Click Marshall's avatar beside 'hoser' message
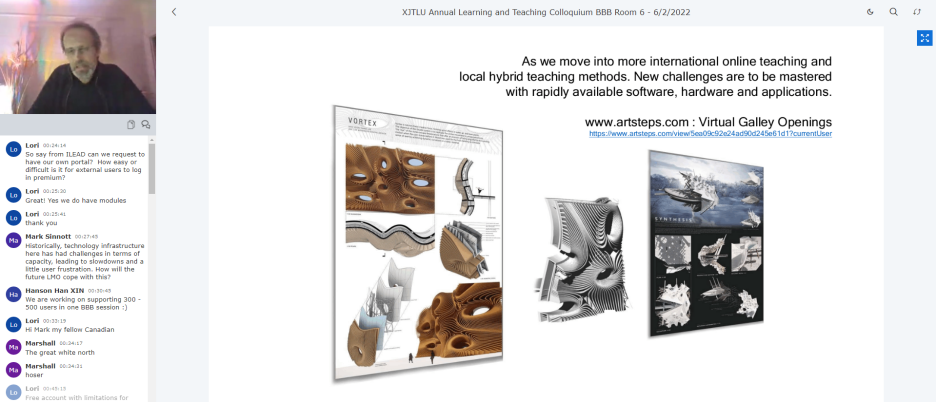 [13, 371]
